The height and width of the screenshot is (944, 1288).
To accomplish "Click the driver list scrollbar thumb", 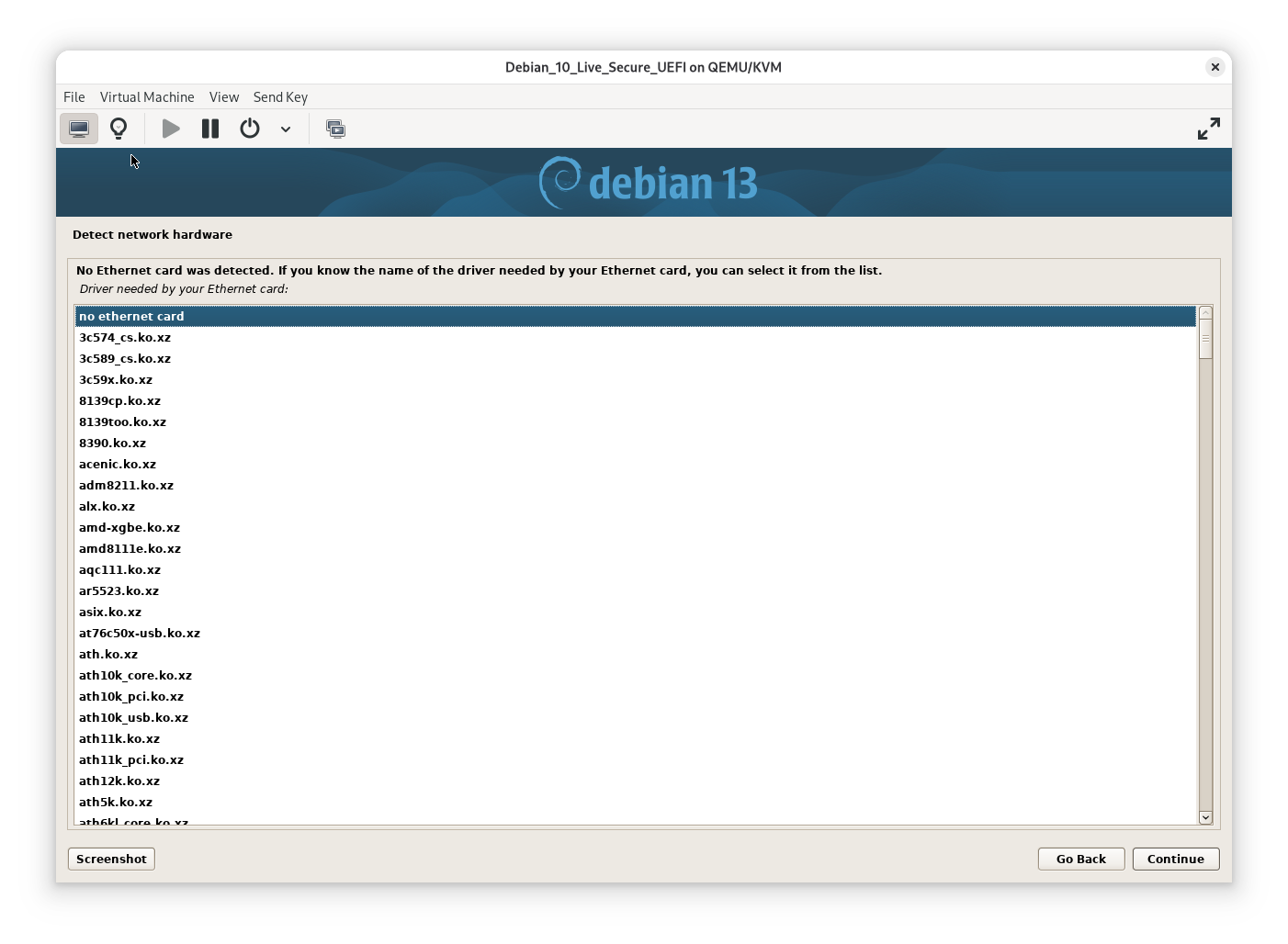I will 1205,339.
